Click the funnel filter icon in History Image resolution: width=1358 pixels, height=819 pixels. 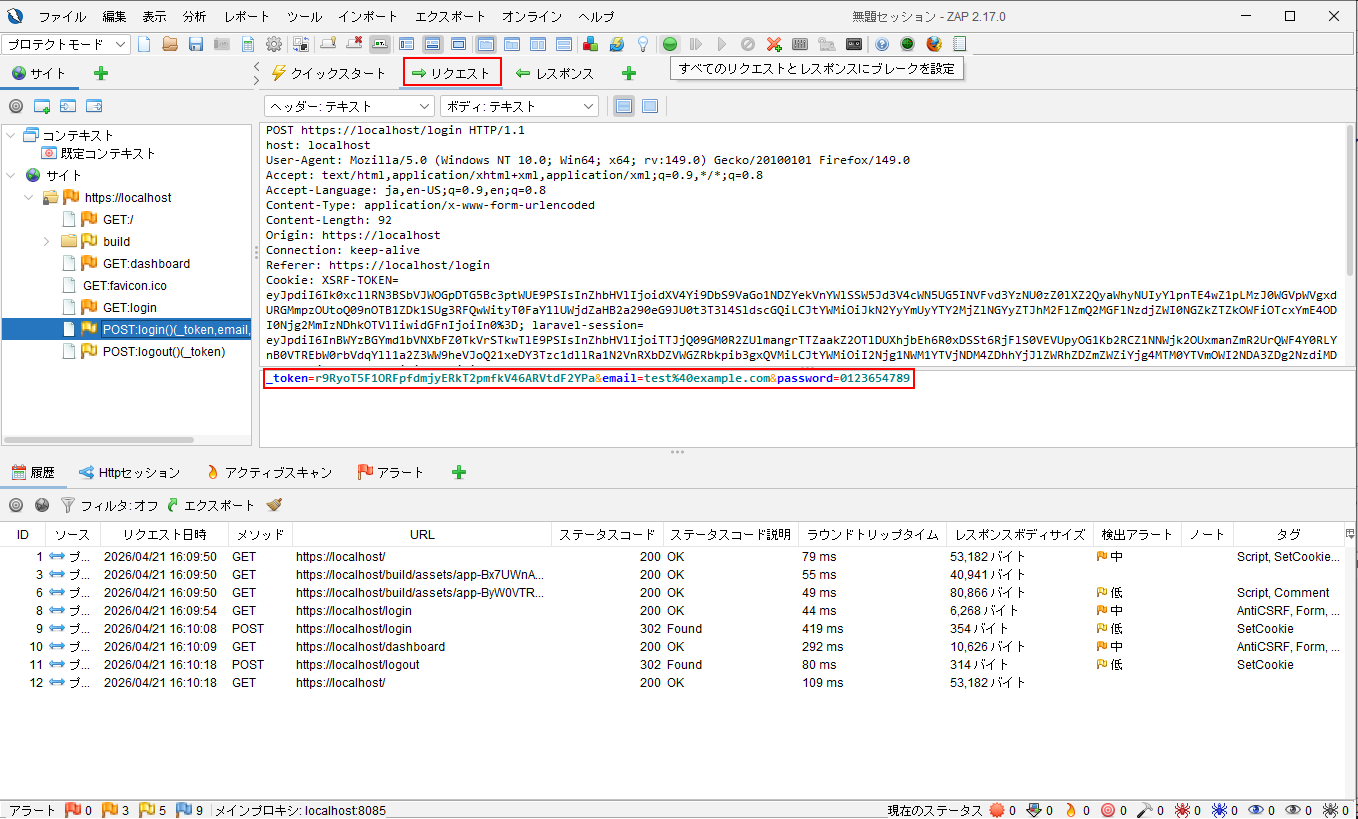point(68,505)
